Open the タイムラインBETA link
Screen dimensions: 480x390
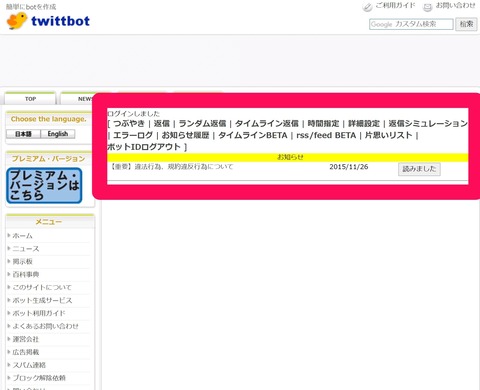click(253, 135)
